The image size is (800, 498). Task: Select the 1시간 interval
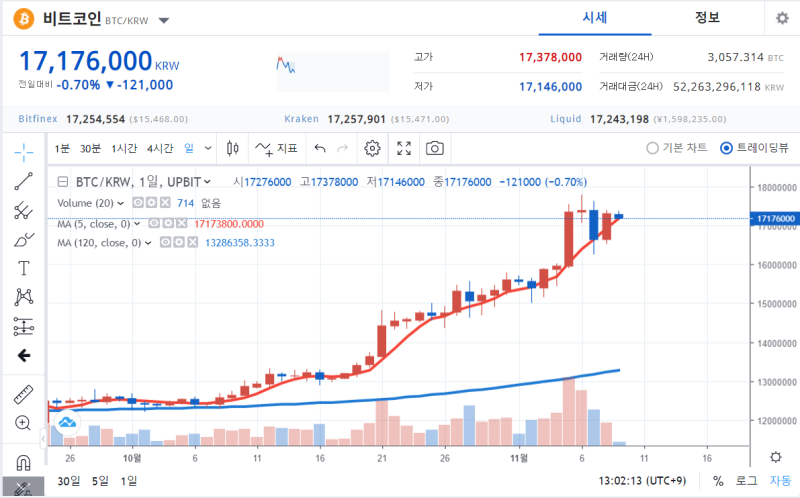point(124,148)
